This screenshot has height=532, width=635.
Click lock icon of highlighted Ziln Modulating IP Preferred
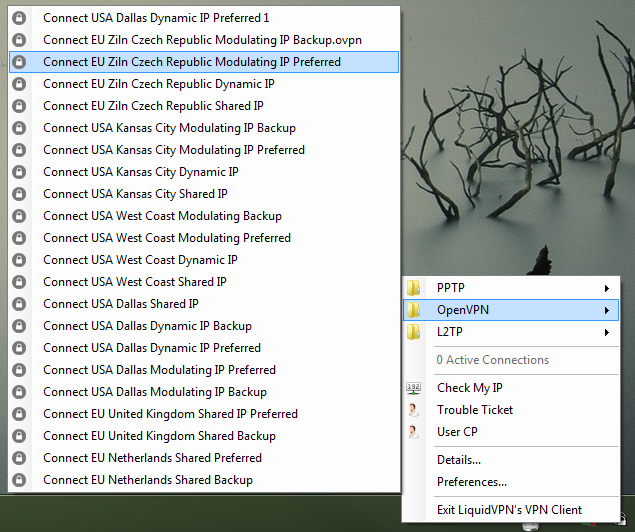19,62
